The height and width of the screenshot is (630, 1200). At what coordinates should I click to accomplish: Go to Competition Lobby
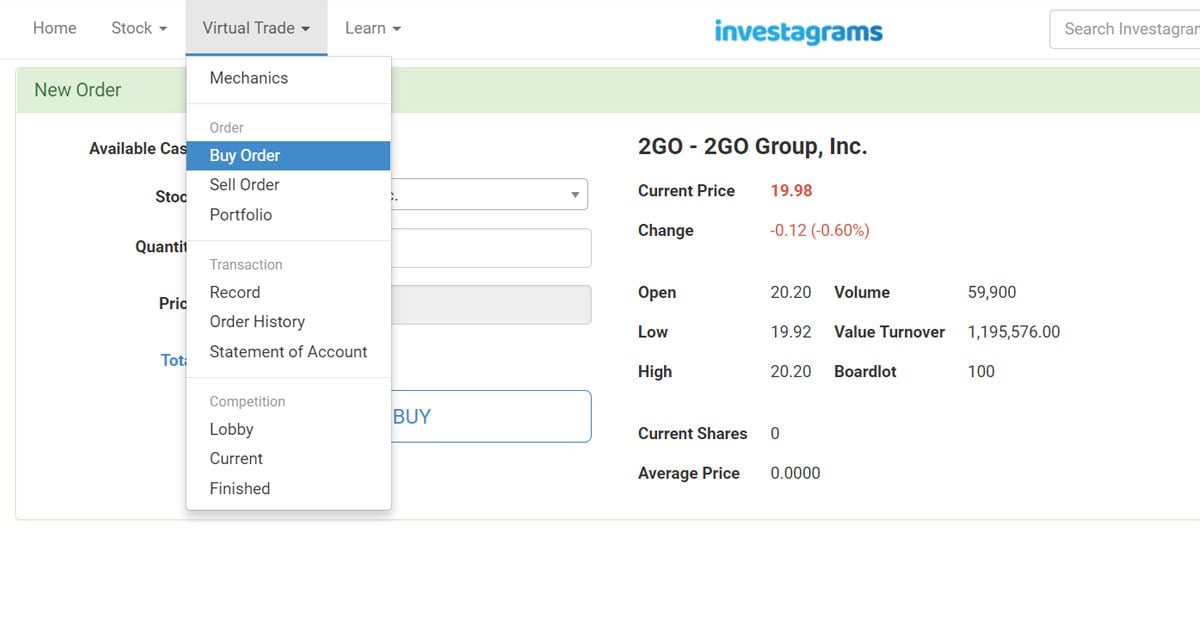point(288,430)
